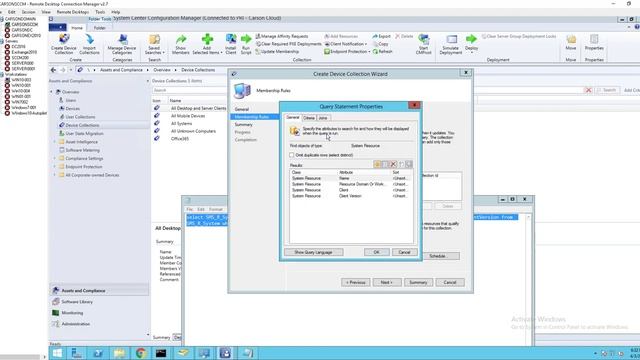Switch to the Criteria tab
Viewport: 640px width, 360px height.
pyautogui.click(x=309, y=118)
